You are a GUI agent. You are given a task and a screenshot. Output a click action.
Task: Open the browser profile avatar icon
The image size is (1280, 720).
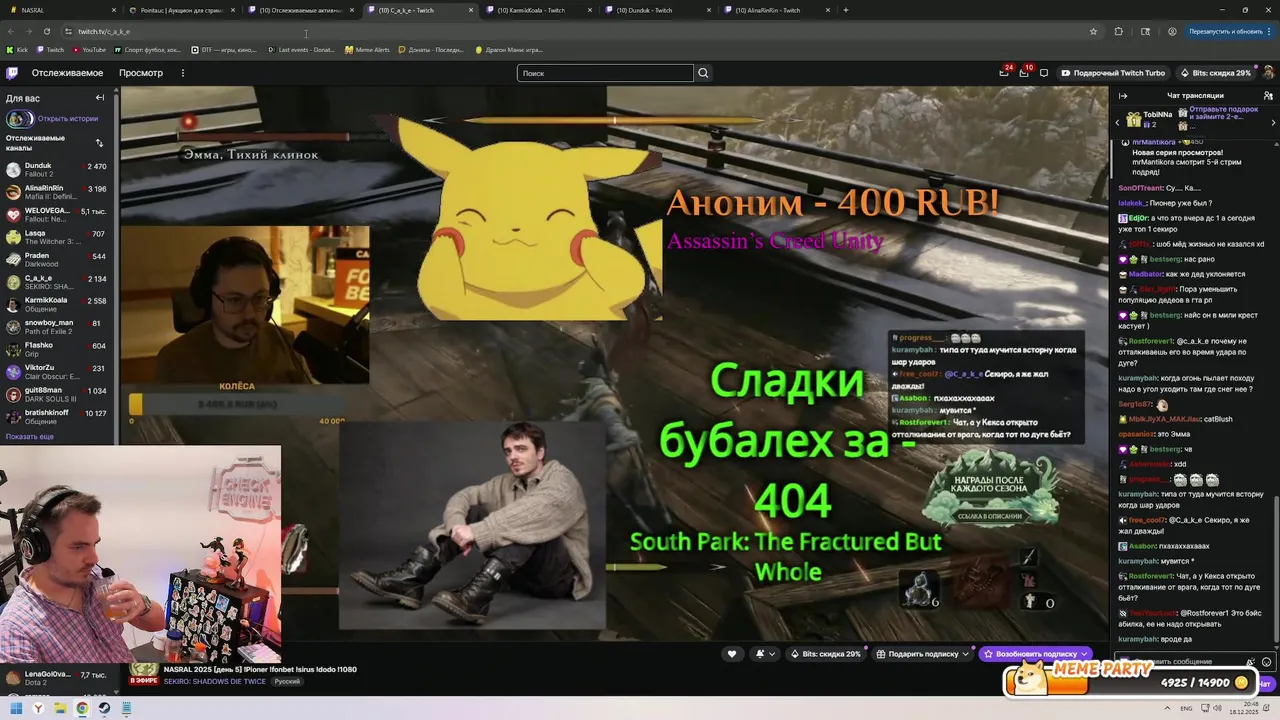(x=1172, y=31)
